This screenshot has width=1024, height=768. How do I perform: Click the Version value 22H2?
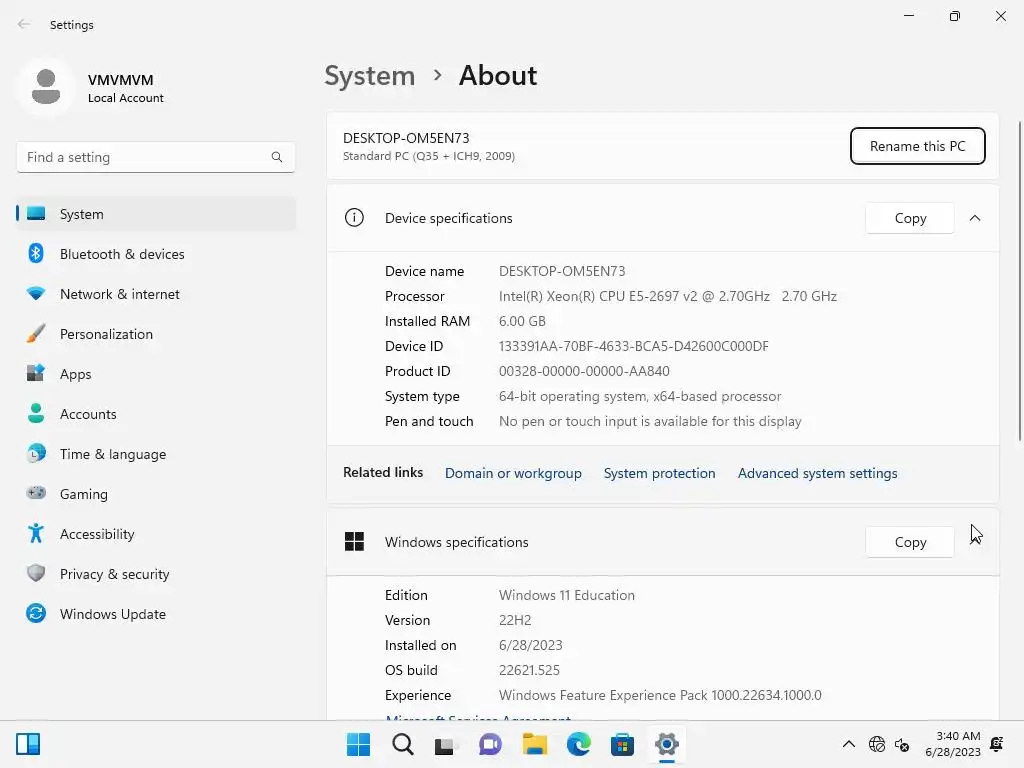[x=515, y=620]
